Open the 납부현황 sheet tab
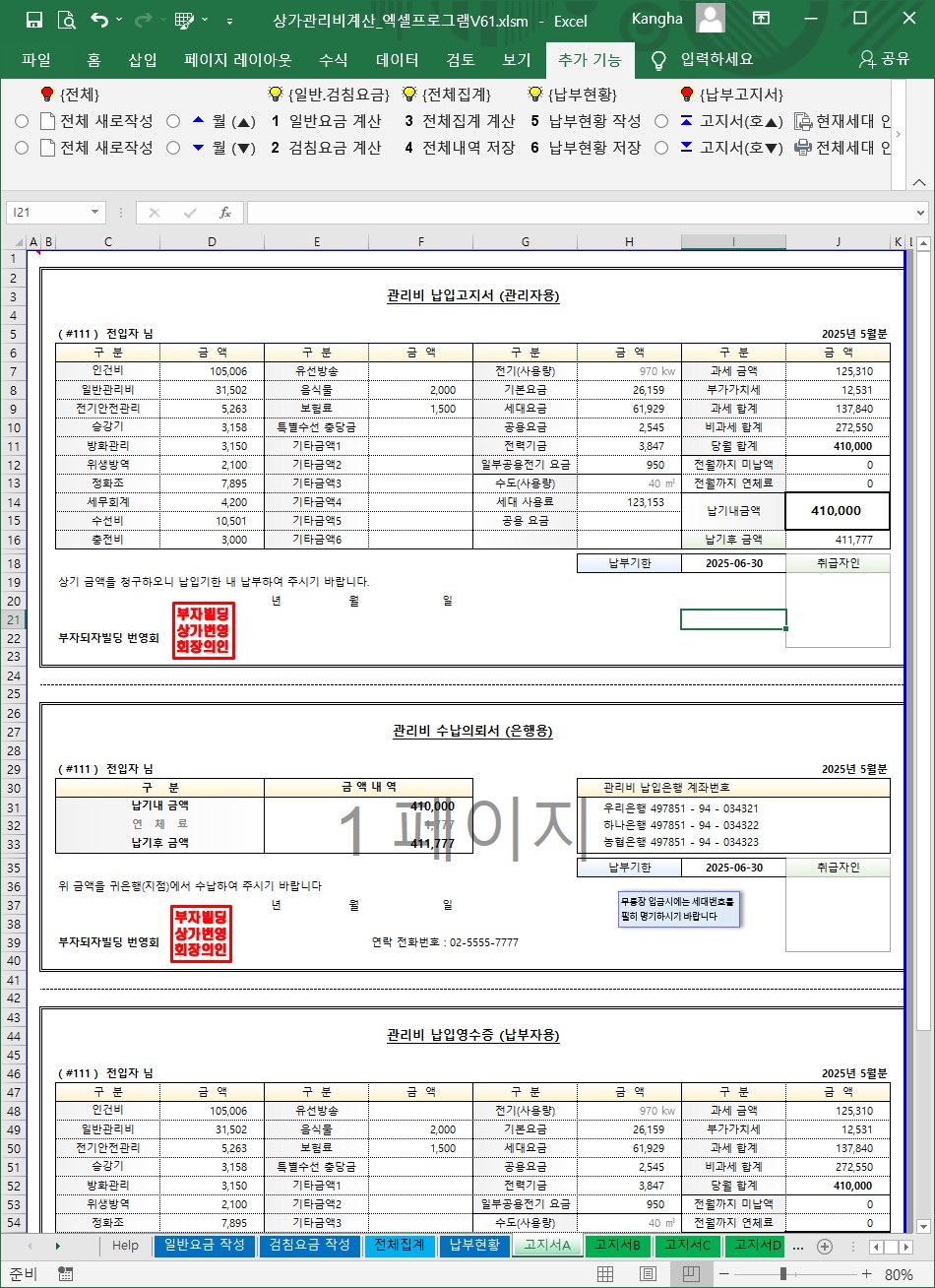Image resolution: width=935 pixels, height=1288 pixels. click(x=474, y=1246)
